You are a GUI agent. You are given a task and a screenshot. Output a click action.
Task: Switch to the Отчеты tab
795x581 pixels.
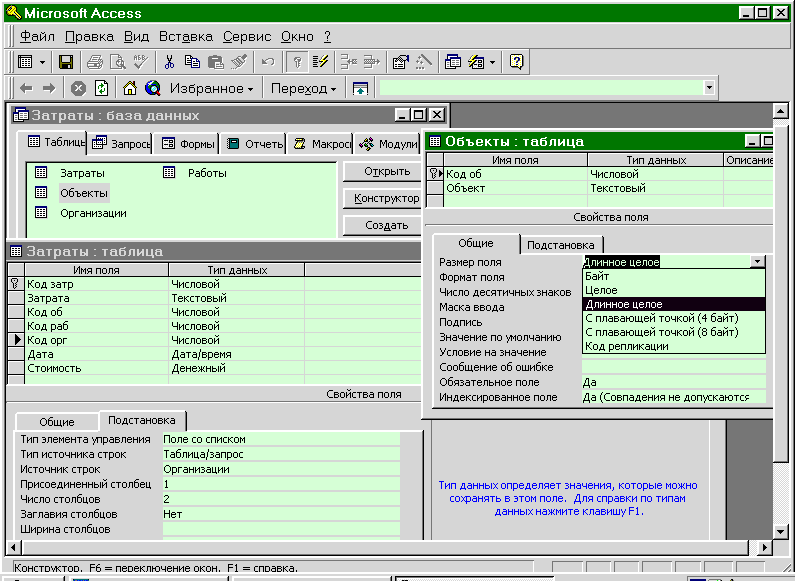254,144
